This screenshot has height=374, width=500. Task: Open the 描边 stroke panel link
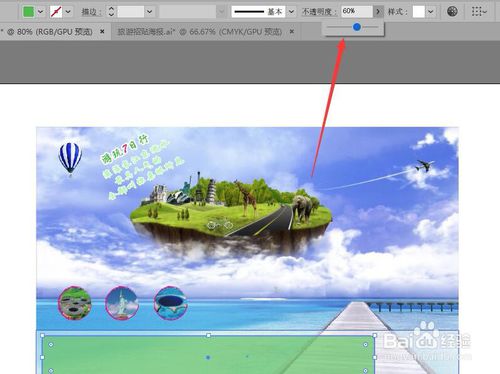(x=91, y=12)
